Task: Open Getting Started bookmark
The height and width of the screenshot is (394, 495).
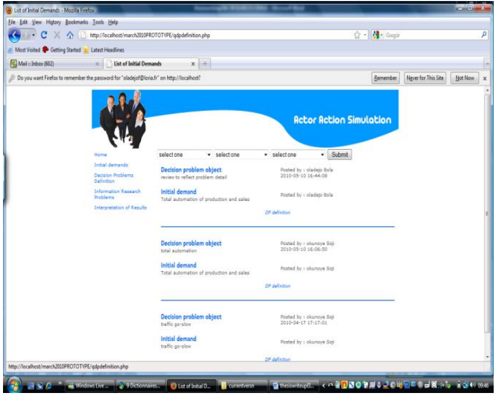Action: pyautogui.click(x=62, y=50)
